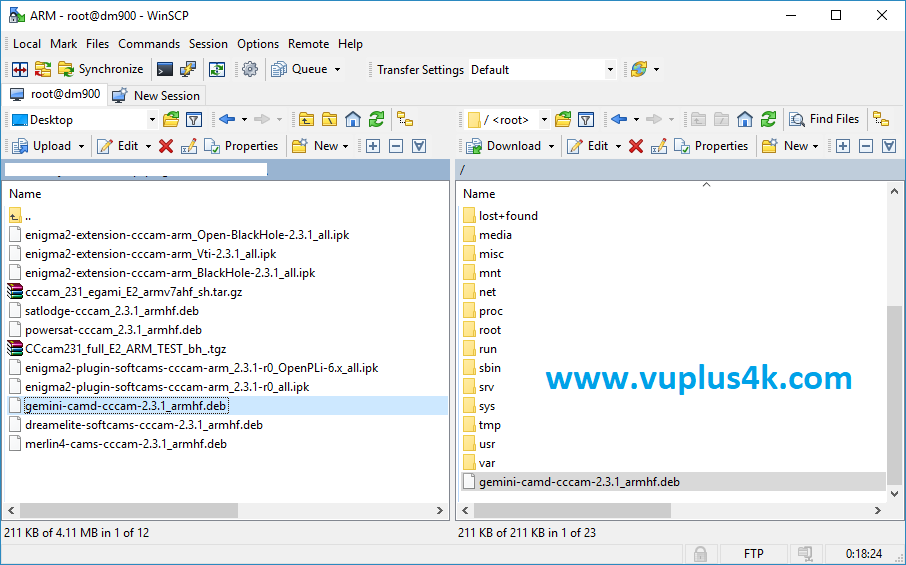906x565 pixels.
Task: Select dreamelite-softcams-cccam-2.3.1_armhf.deb file
Action: point(144,425)
